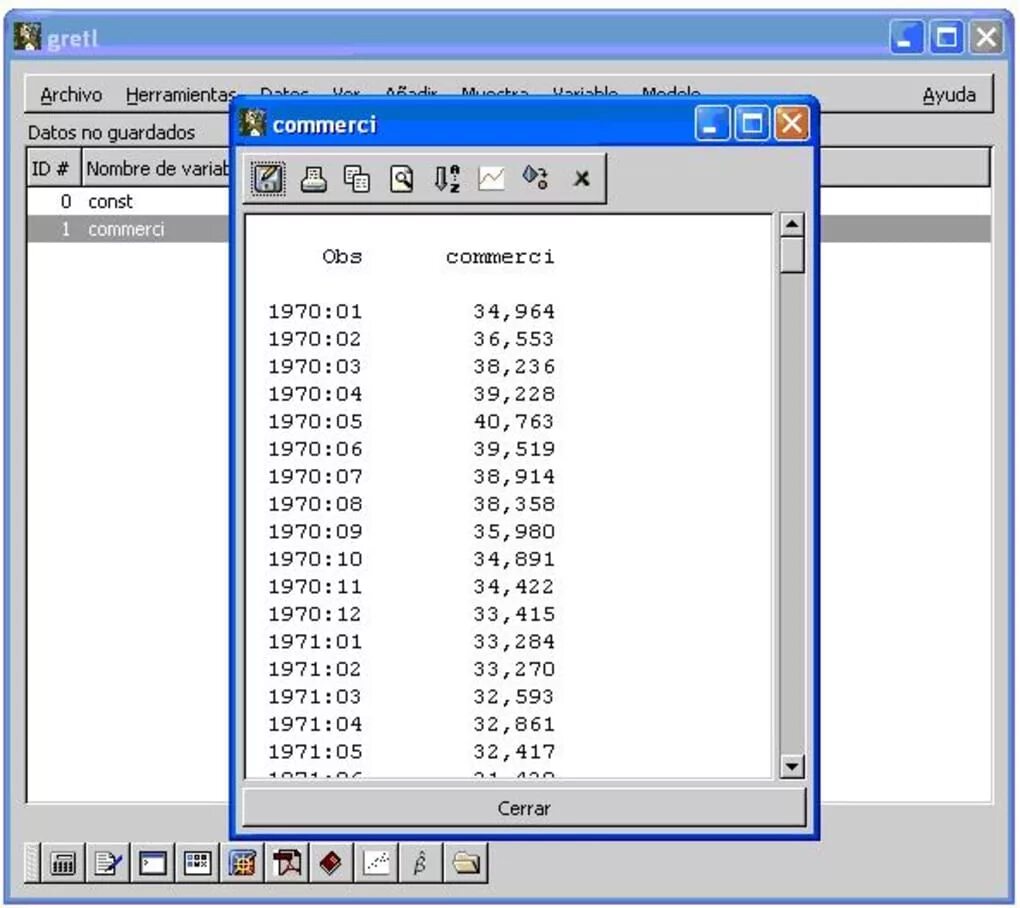The width and height of the screenshot is (1020, 908).
Task: Click the Copy icon in commerci toolbar
Action: pyautogui.click(x=356, y=179)
